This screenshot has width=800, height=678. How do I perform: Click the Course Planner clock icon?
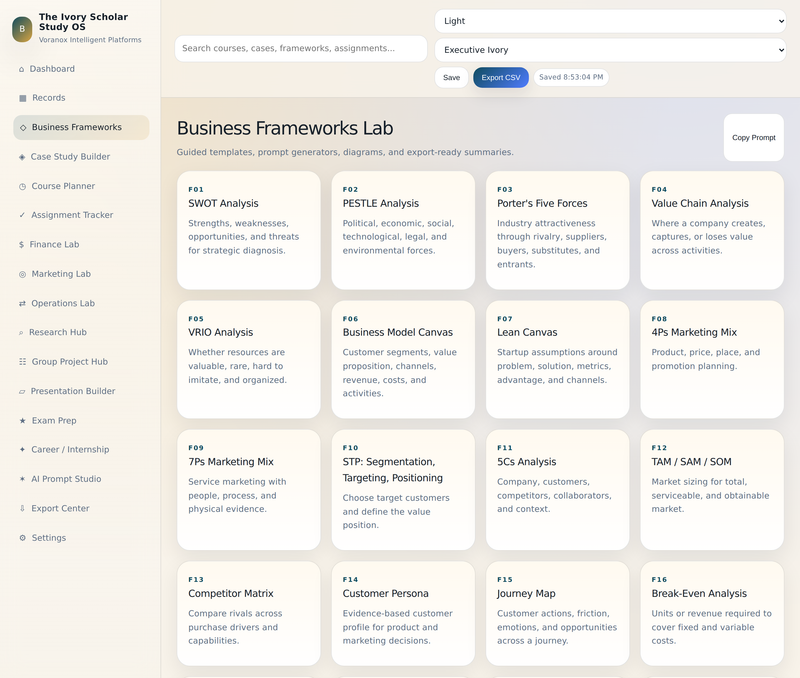point(22,187)
